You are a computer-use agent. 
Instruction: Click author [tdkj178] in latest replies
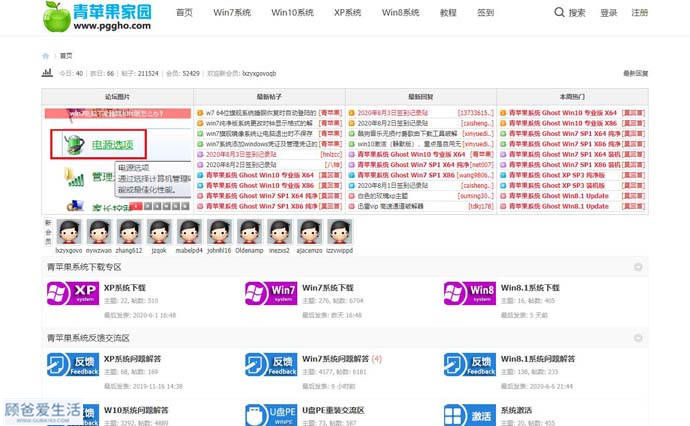pyautogui.click(x=481, y=206)
